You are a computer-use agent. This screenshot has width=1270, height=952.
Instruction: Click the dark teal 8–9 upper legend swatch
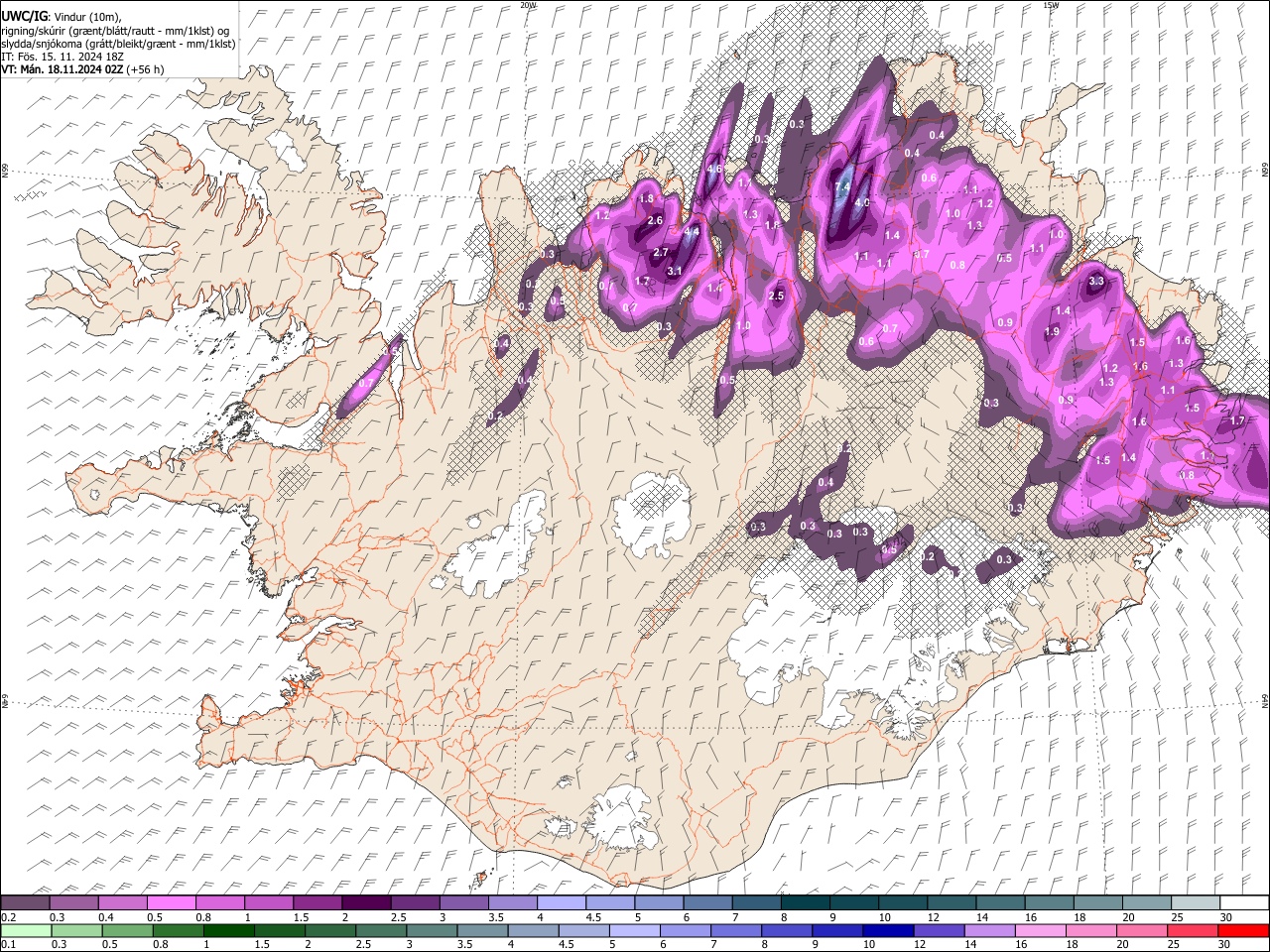click(x=805, y=903)
